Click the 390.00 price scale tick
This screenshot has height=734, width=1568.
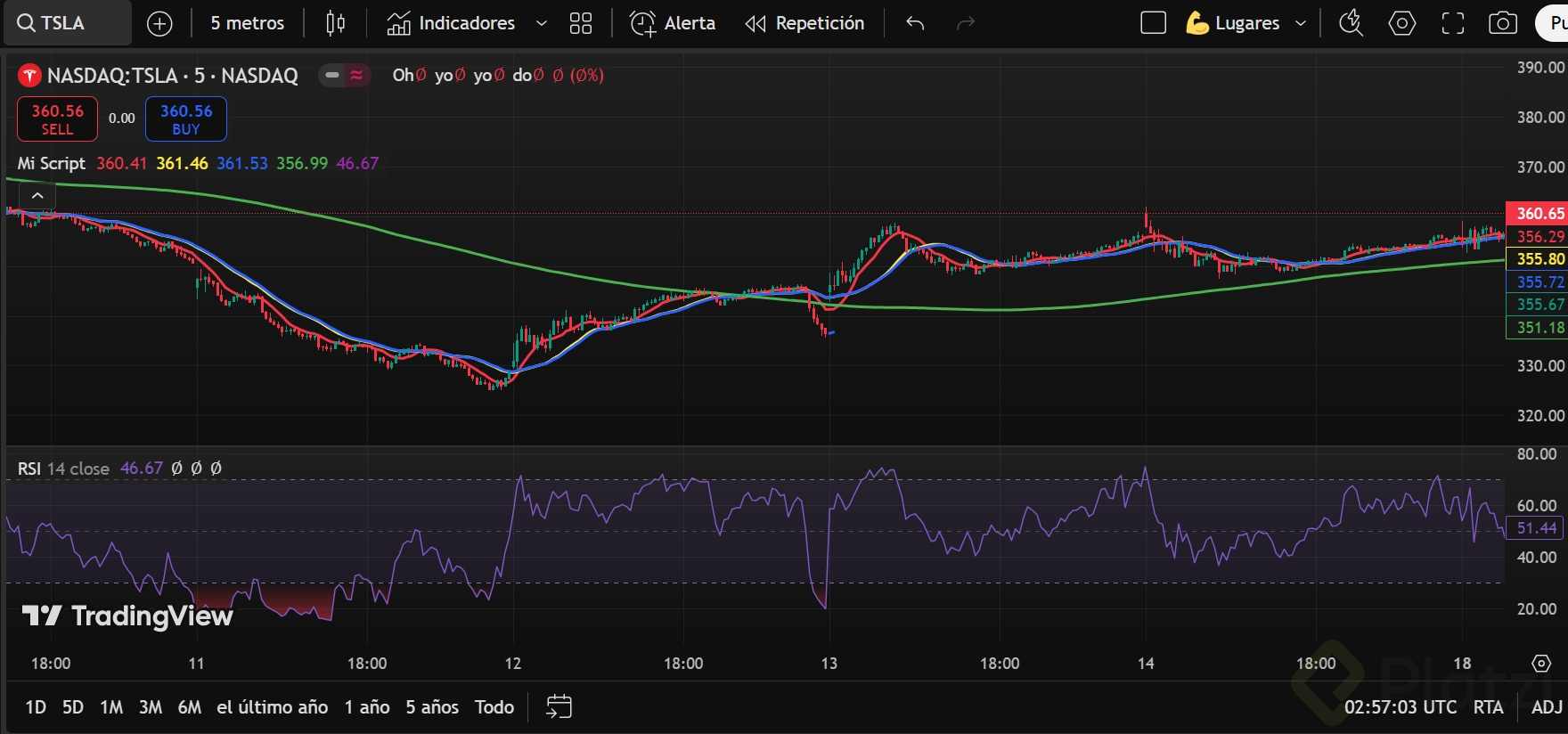point(1540,68)
